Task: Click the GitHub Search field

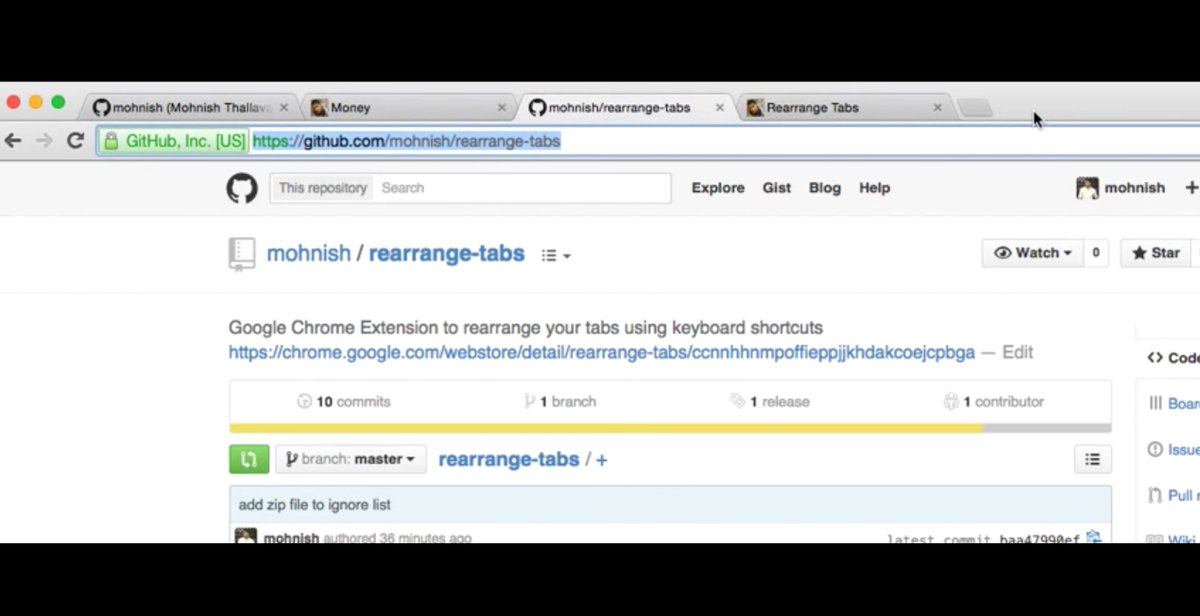Action: tap(521, 188)
